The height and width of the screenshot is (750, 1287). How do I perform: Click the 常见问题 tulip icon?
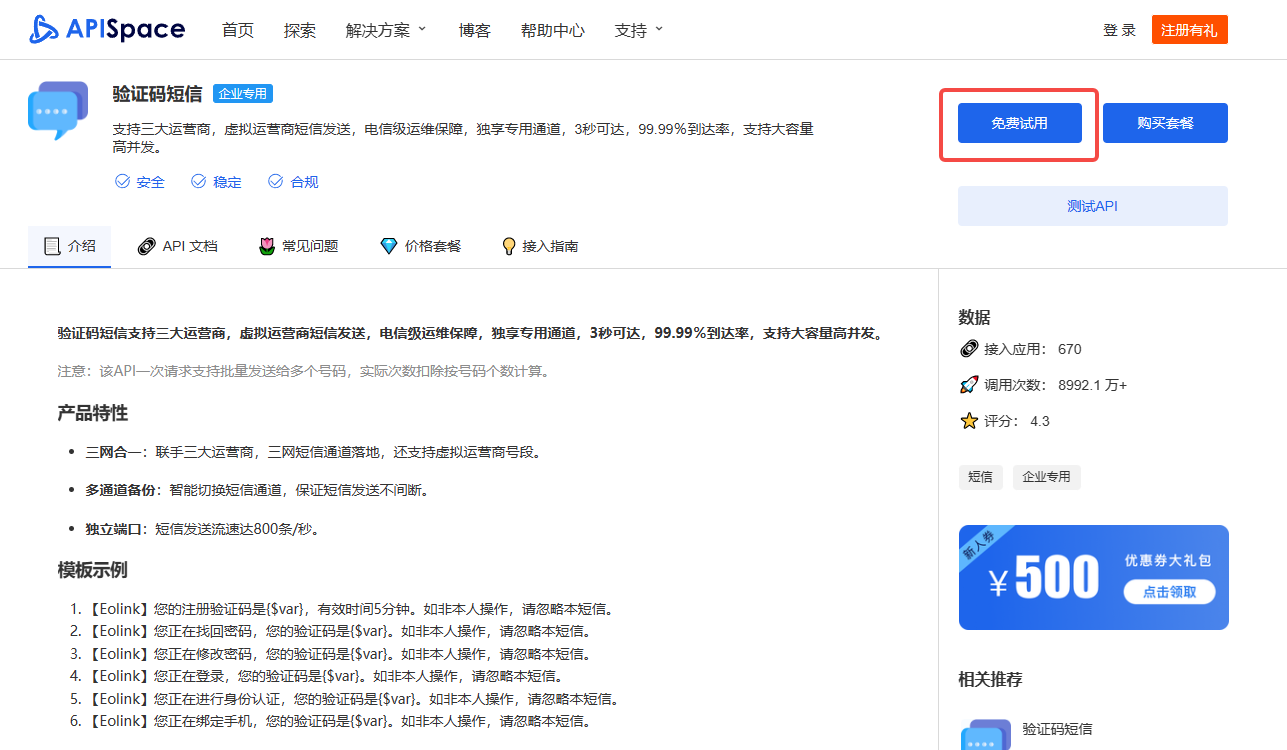(266, 246)
